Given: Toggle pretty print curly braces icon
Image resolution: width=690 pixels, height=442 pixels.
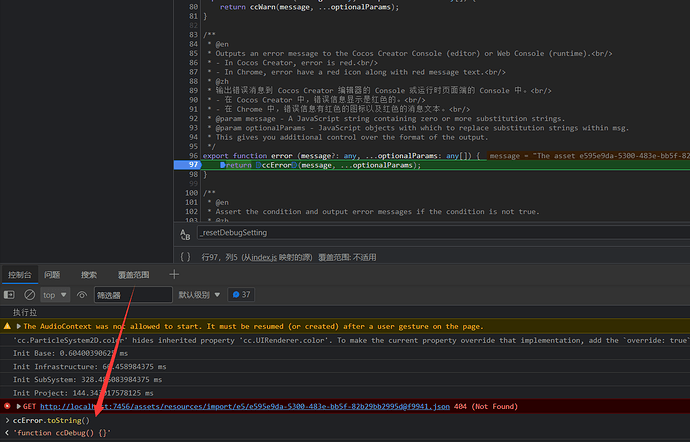Looking at the screenshot, I should click(185, 257).
